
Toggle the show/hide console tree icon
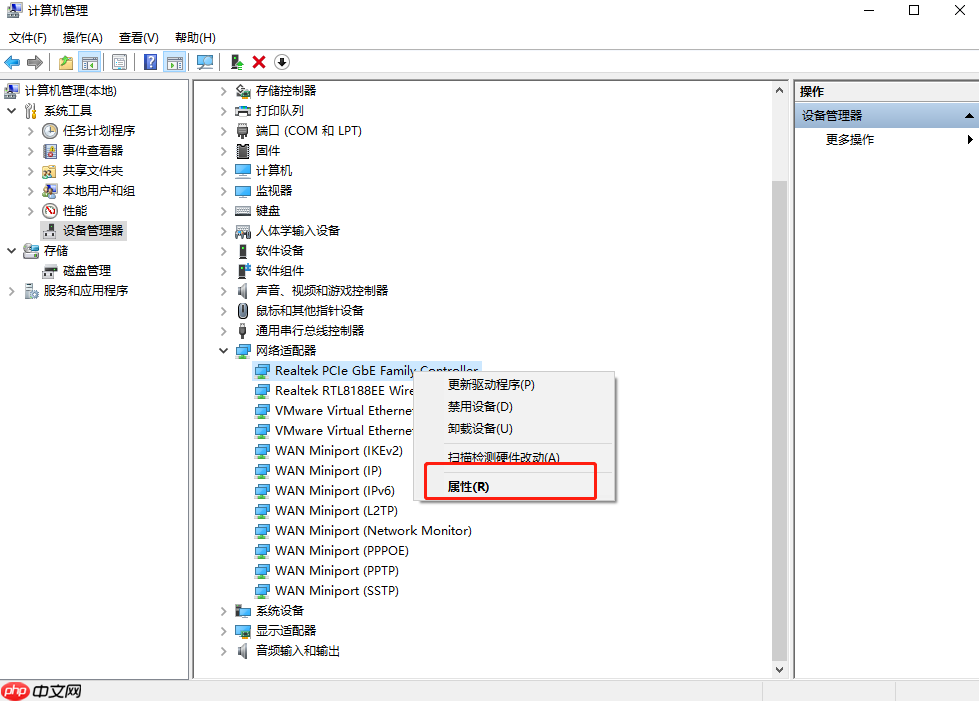(x=90, y=62)
